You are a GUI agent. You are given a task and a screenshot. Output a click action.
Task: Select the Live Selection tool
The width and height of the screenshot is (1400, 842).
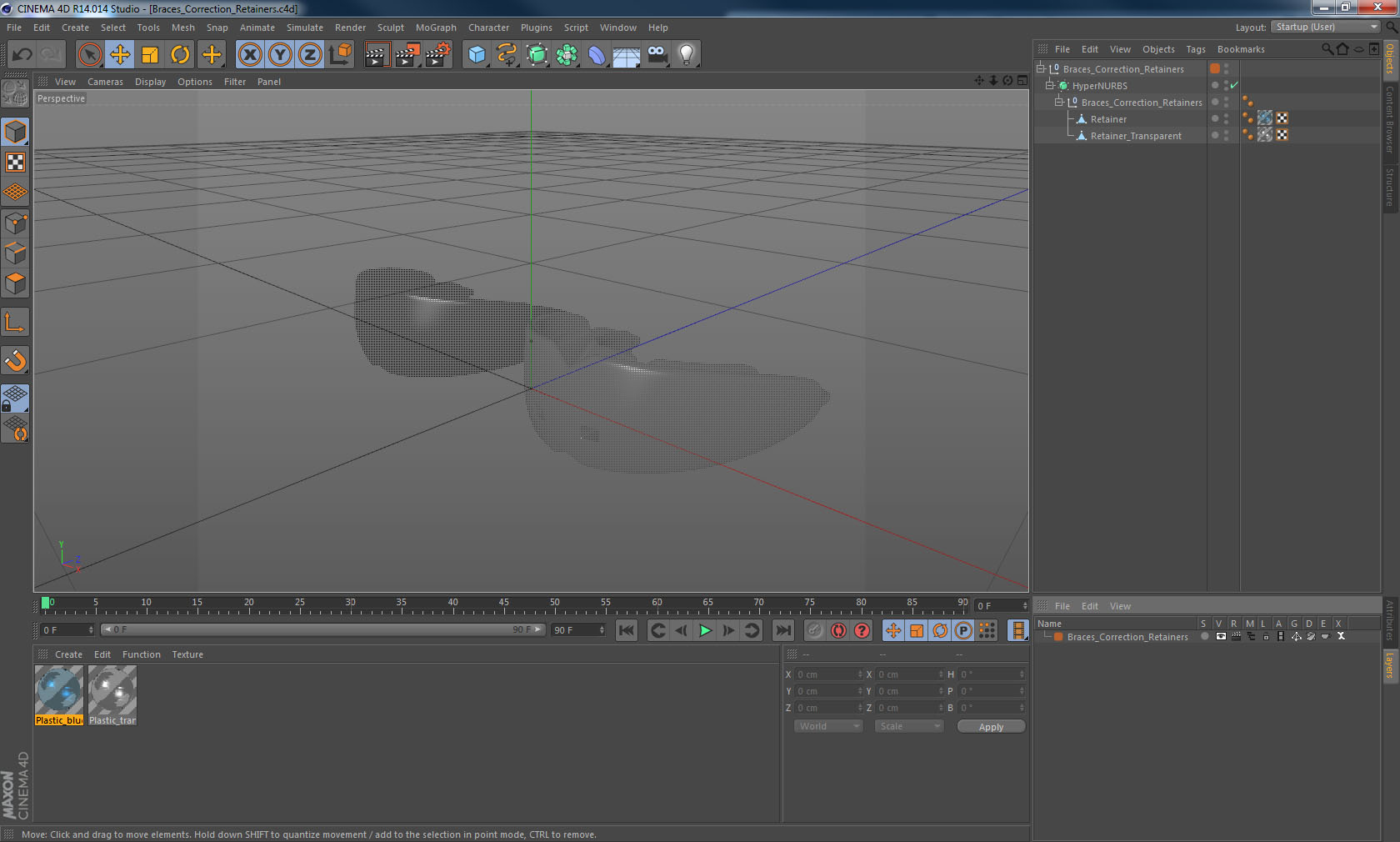coord(89,55)
